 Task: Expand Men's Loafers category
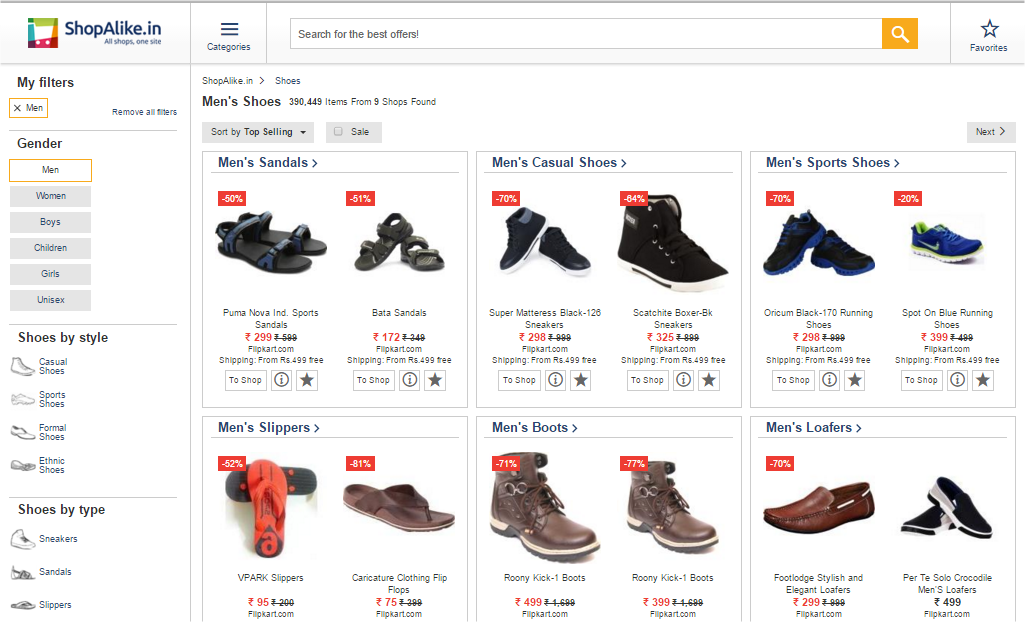[813, 428]
